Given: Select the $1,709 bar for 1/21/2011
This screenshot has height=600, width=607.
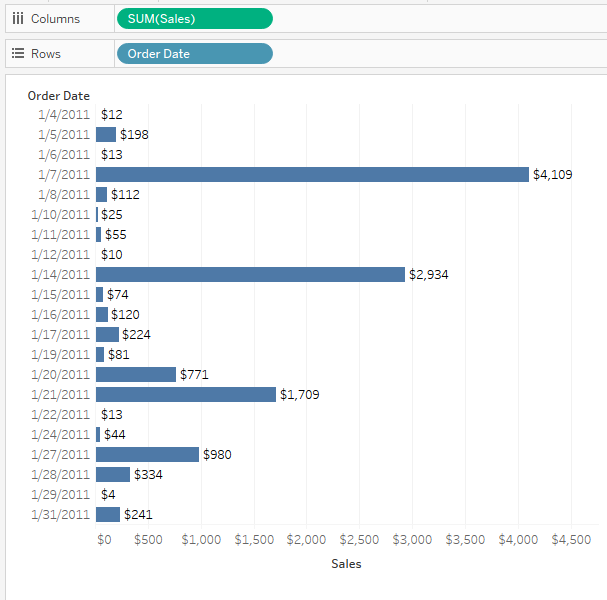Looking at the screenshot, I should (186, 395).
